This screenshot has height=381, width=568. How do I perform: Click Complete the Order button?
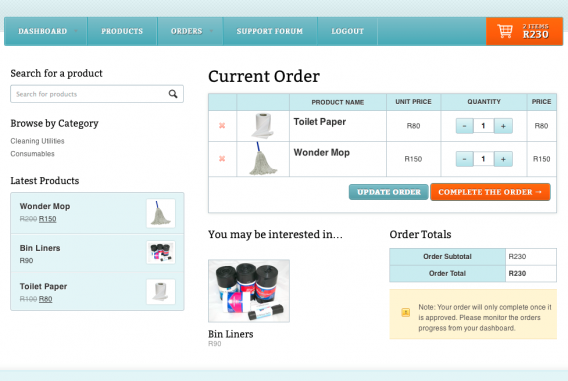[x=490, y=192]
